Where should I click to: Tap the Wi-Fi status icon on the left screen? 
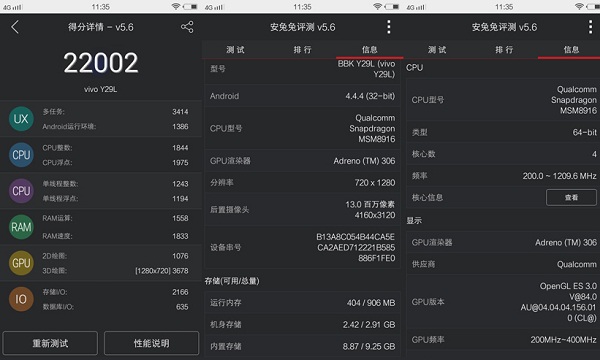tap(176, 7)
